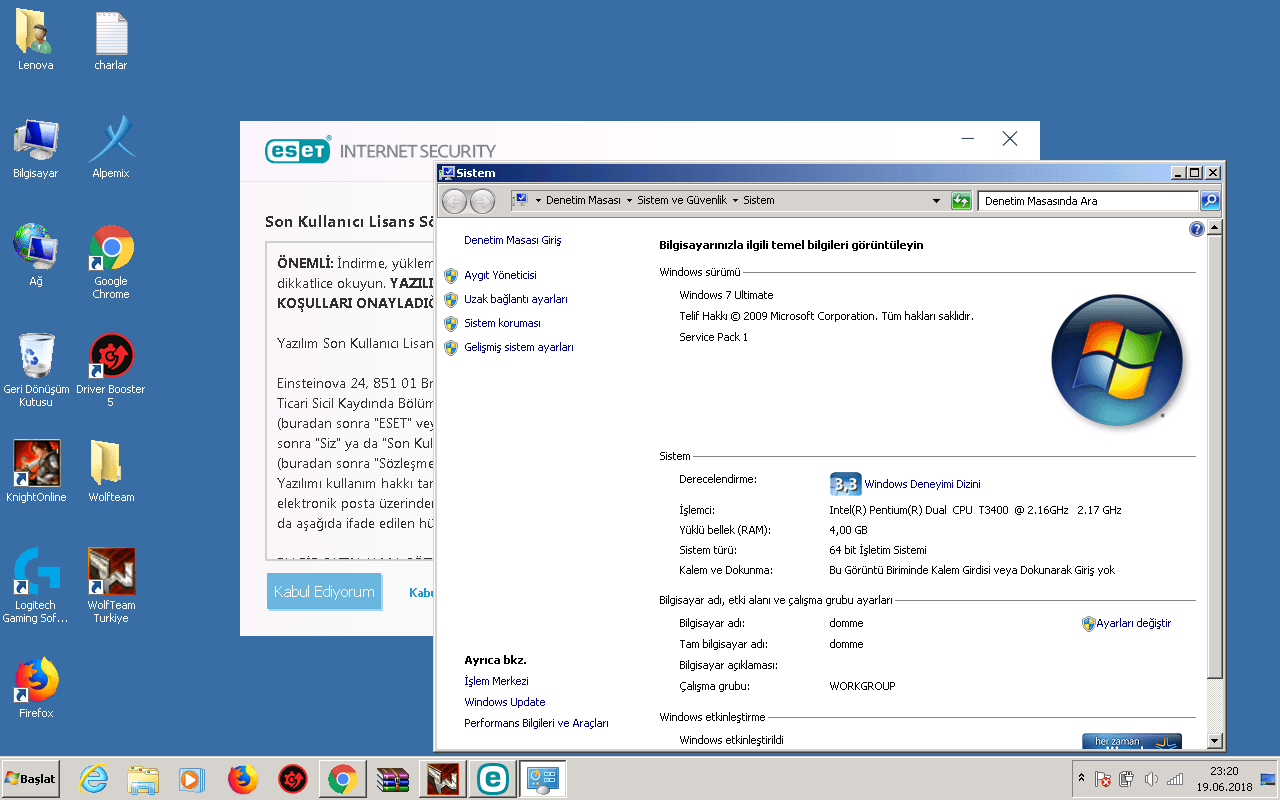The width and height of the screenshot is (1280, 800).
Task: Expand the arrow before Denetim Masası breadcrumb
Action: point(538,201)
